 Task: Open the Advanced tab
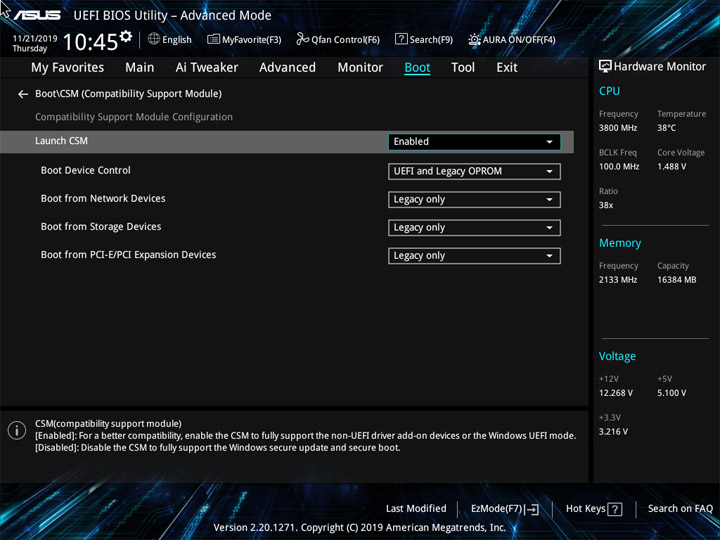(287, 68)
